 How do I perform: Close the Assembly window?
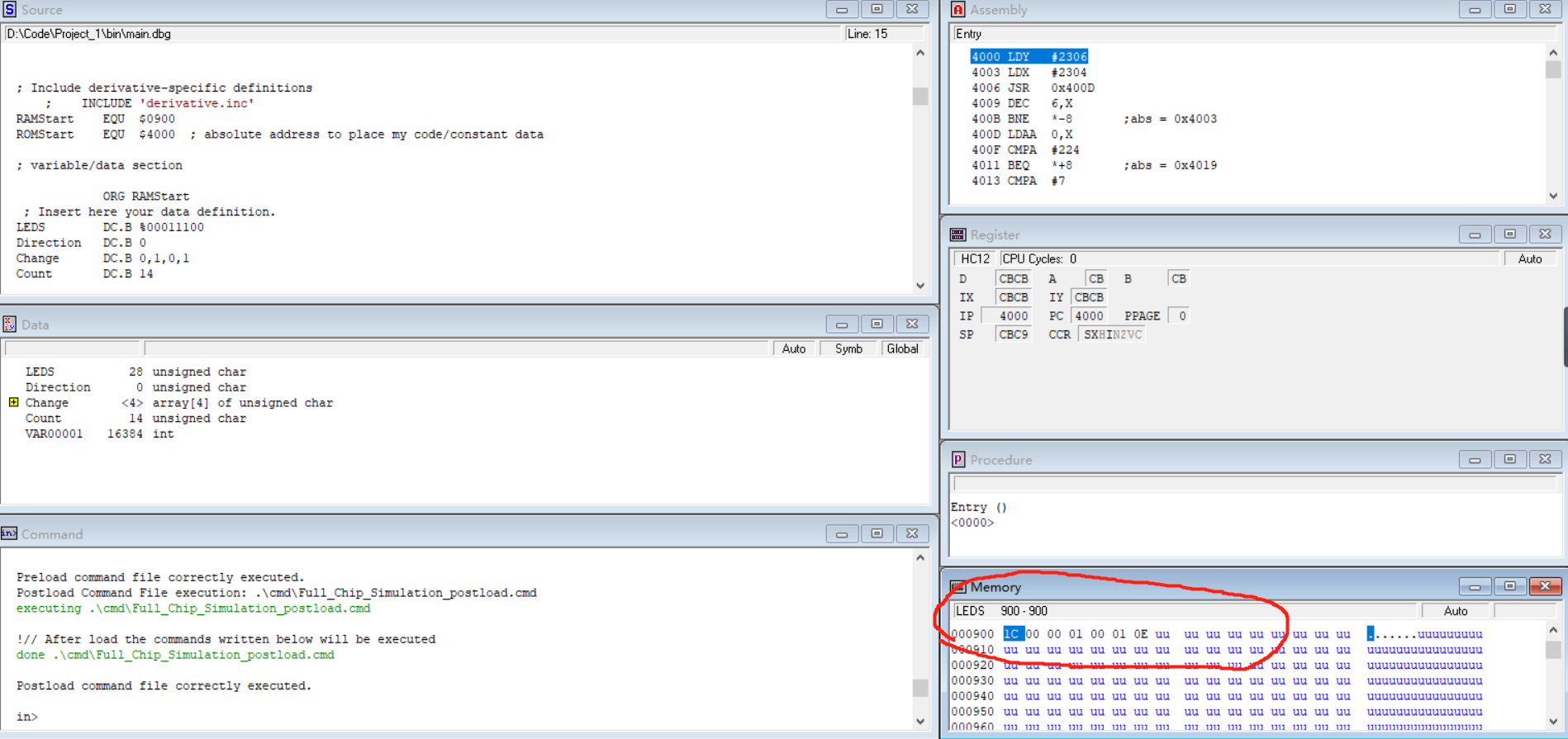(1545, 9)
